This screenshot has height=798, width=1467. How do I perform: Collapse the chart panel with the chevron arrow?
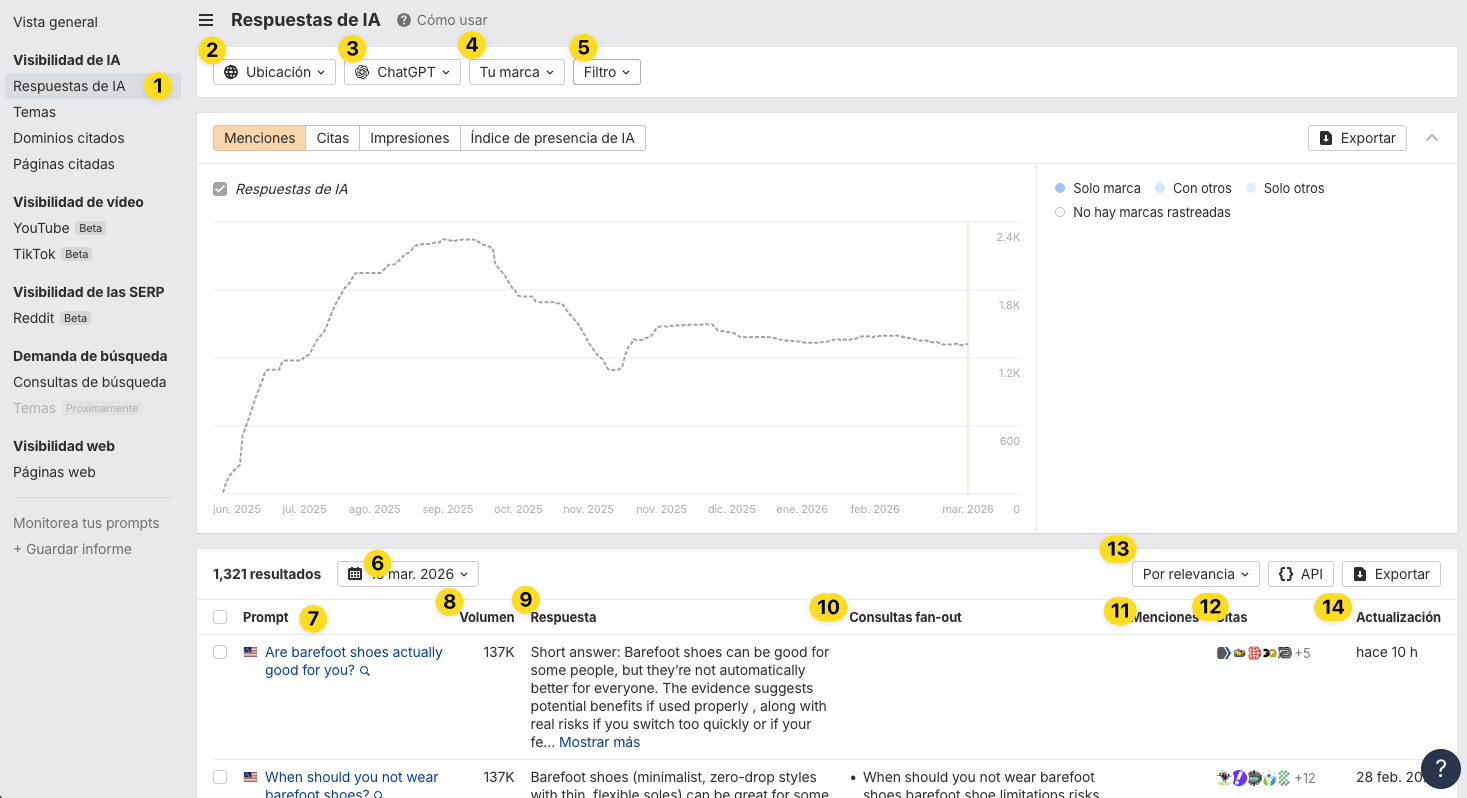tap(1432, 138)
